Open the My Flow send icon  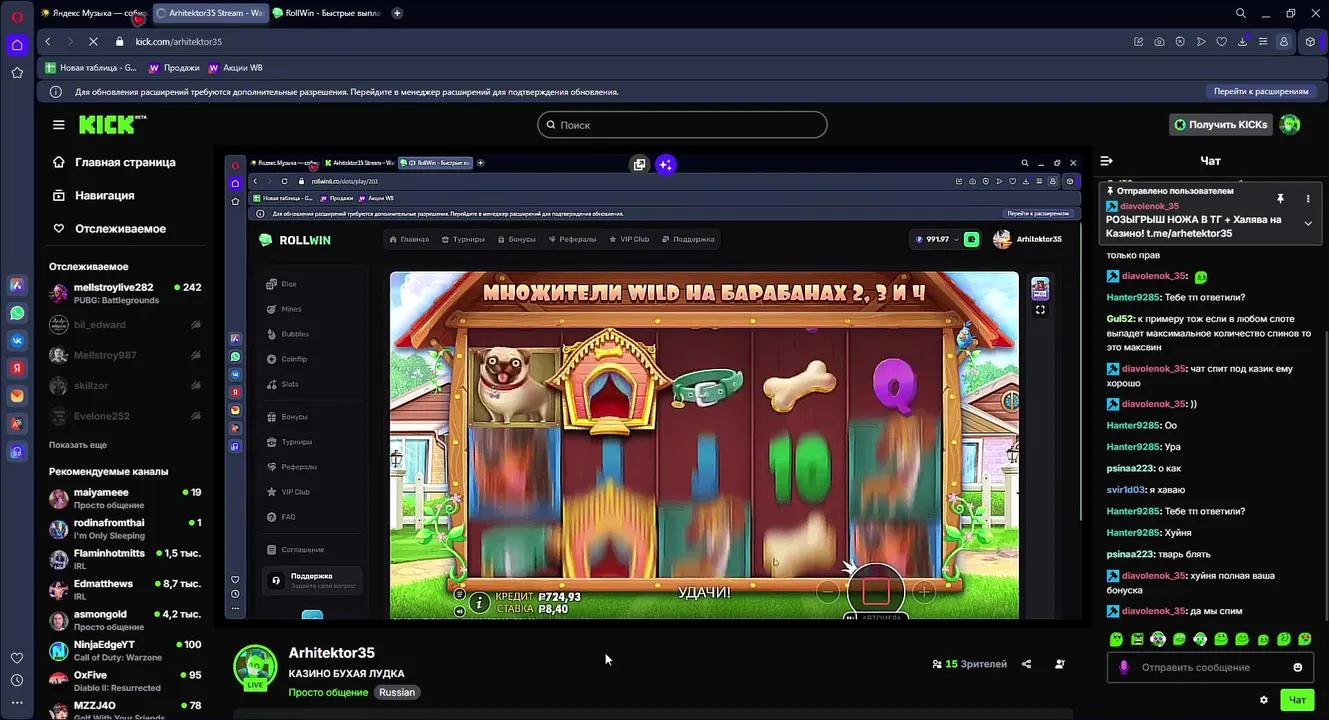(x=1201, y=42)
